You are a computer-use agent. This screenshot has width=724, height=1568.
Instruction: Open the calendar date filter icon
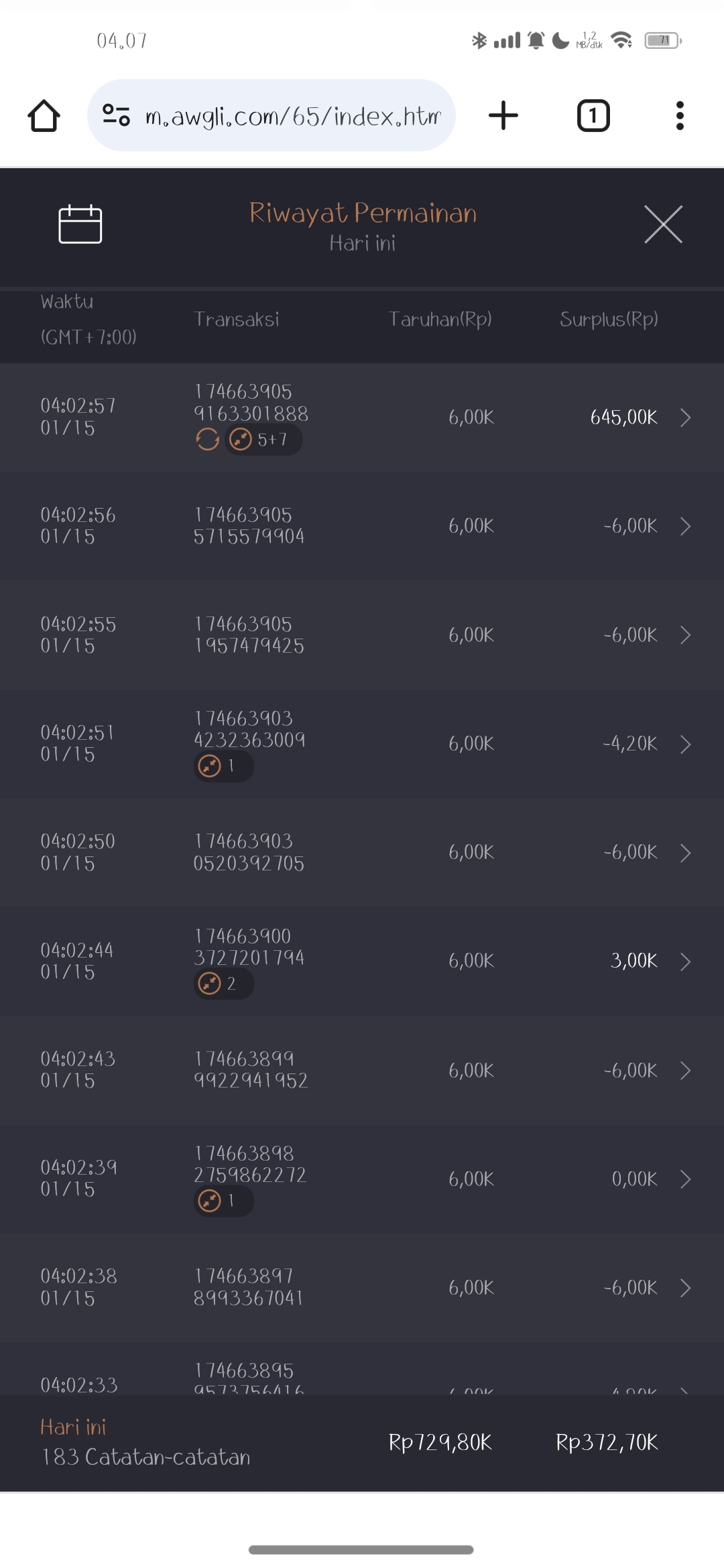[80, 224]
